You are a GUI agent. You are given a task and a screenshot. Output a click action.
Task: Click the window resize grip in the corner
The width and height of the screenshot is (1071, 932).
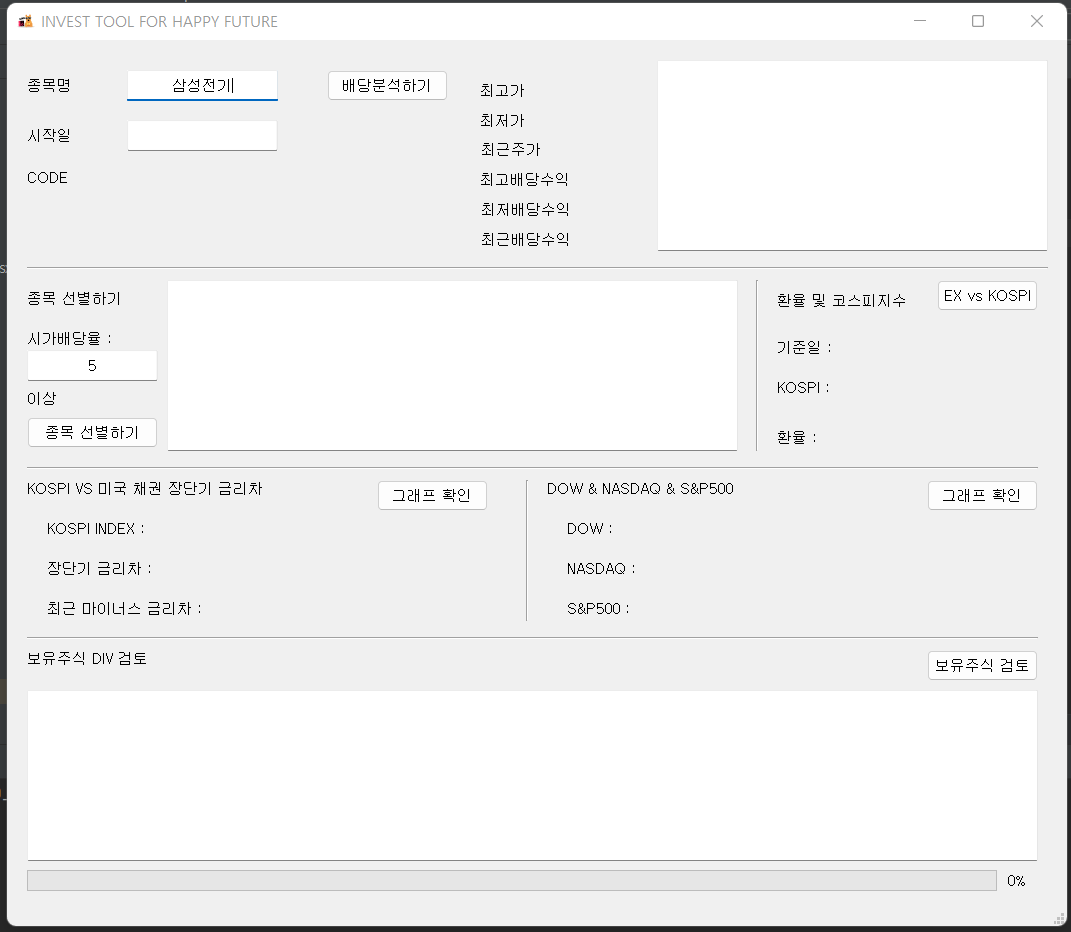click(1059, 919)
